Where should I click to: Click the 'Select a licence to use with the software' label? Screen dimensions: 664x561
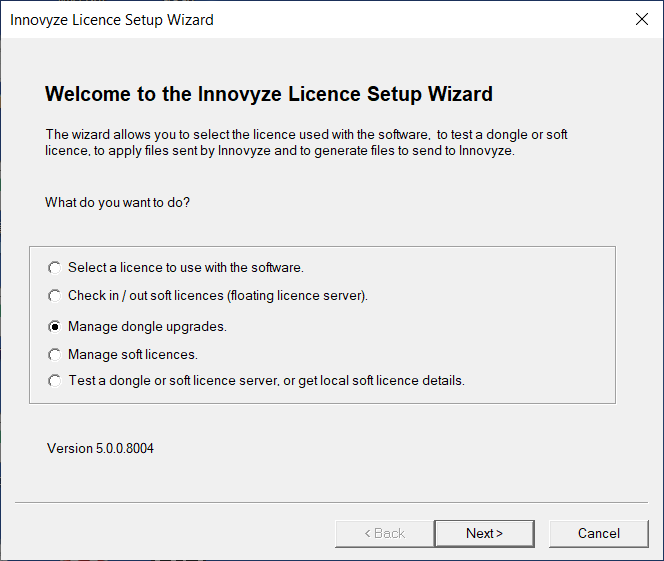coord(186,268)
